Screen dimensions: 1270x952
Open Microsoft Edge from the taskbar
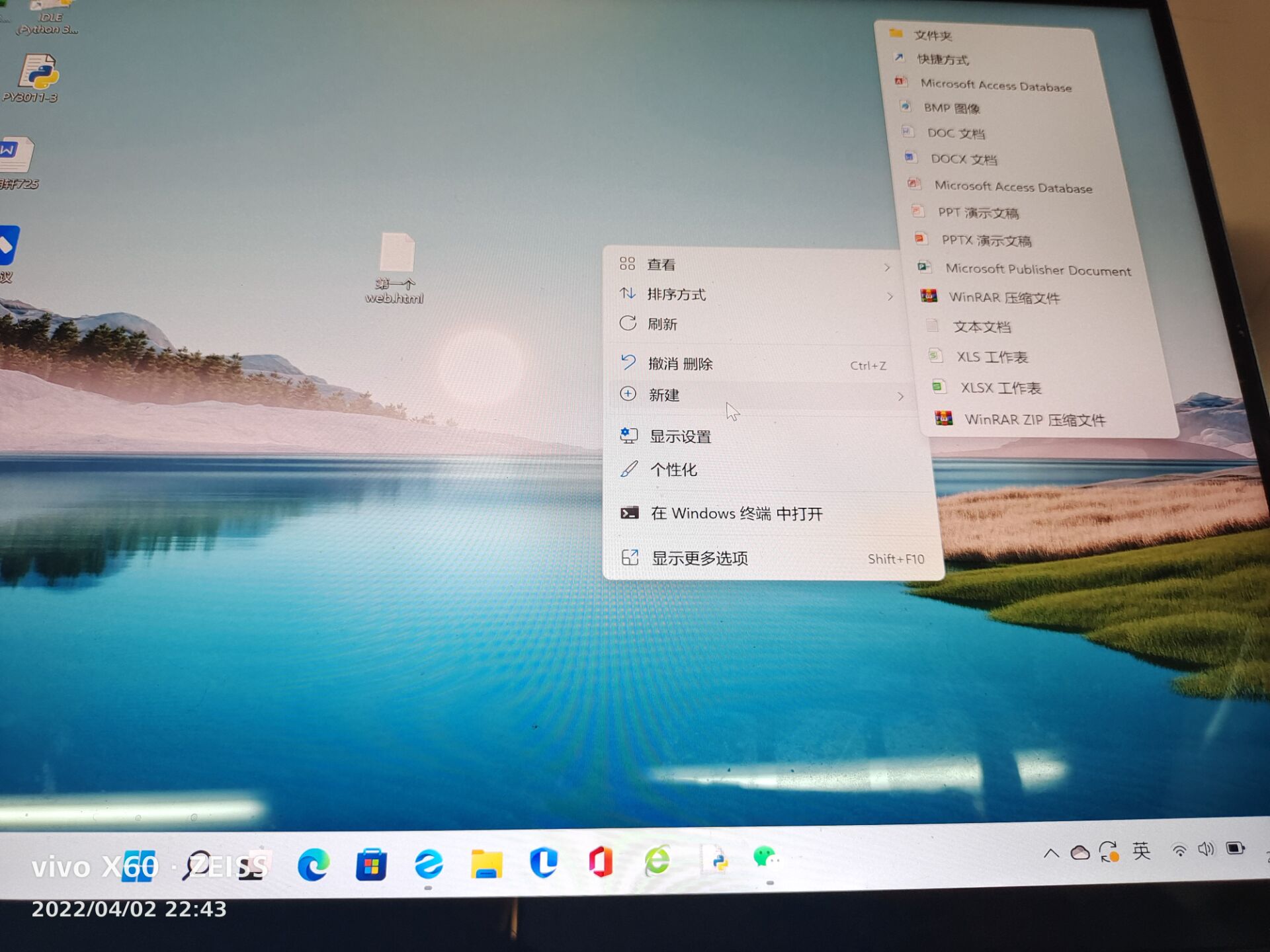coord(314,864)
